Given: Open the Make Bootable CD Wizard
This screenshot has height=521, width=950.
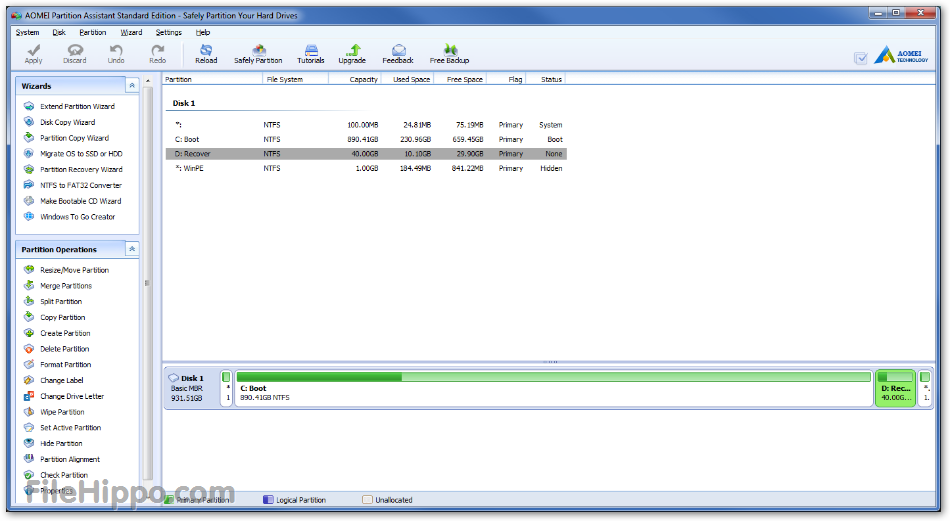Looking at the screenshot, I should tap(80, 201).
